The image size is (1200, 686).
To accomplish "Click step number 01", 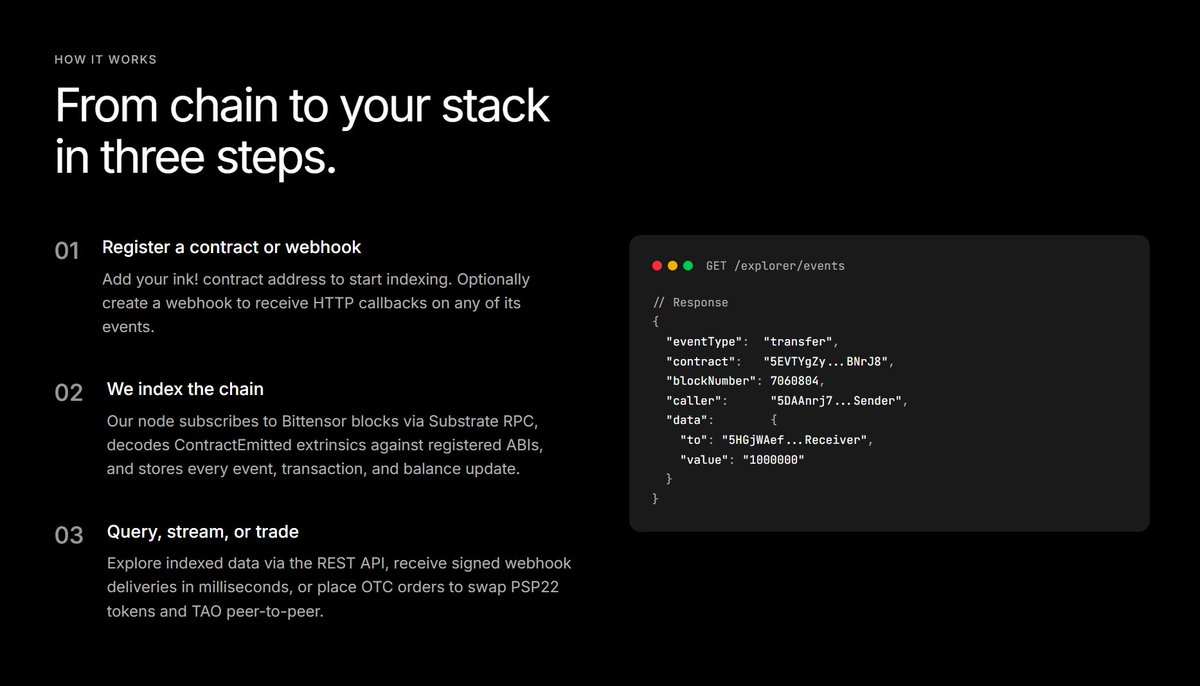I will click(x=67, y=251).
